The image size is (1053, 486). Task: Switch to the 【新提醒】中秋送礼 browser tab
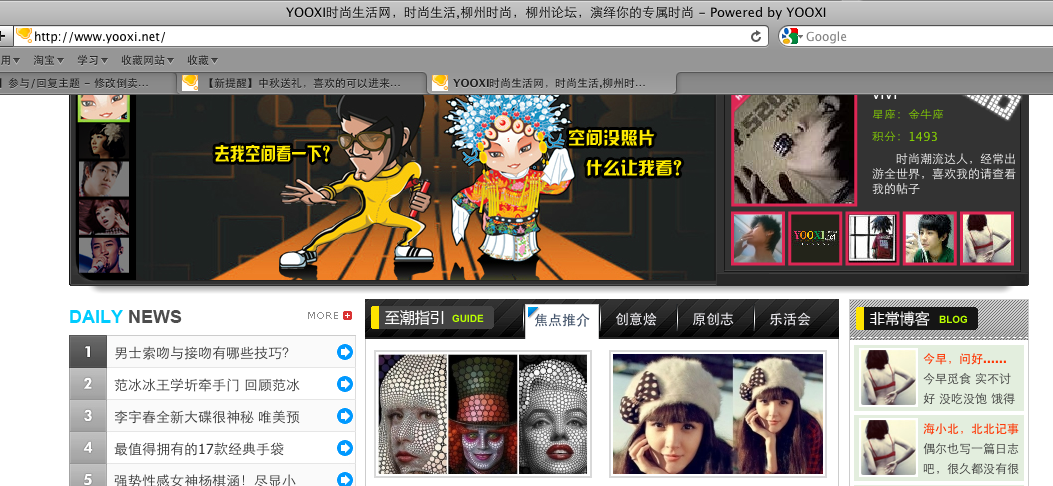point(302,83)
